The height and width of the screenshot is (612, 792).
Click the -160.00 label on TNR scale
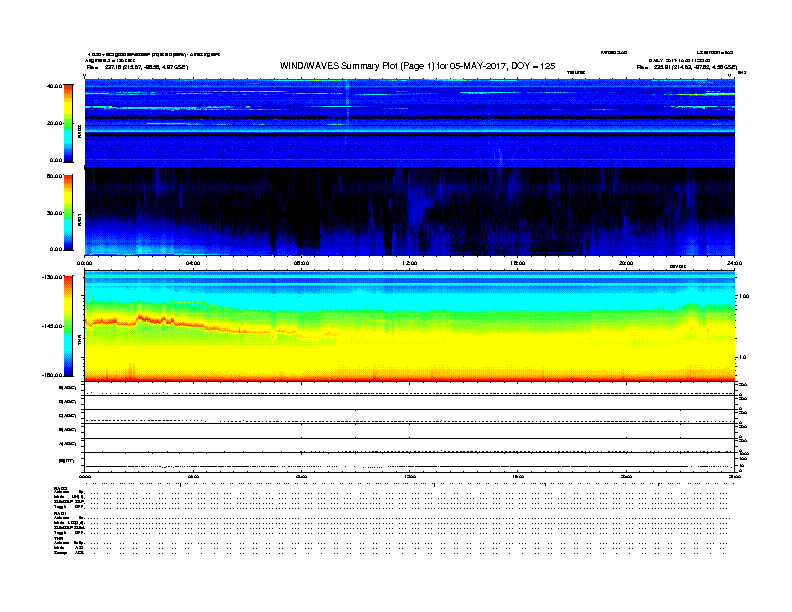[52, 375]
